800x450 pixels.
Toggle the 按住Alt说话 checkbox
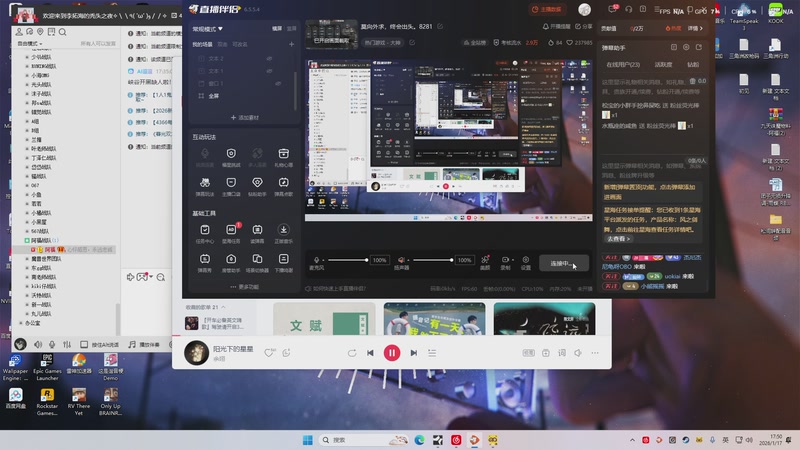click(x=84, y=344)
